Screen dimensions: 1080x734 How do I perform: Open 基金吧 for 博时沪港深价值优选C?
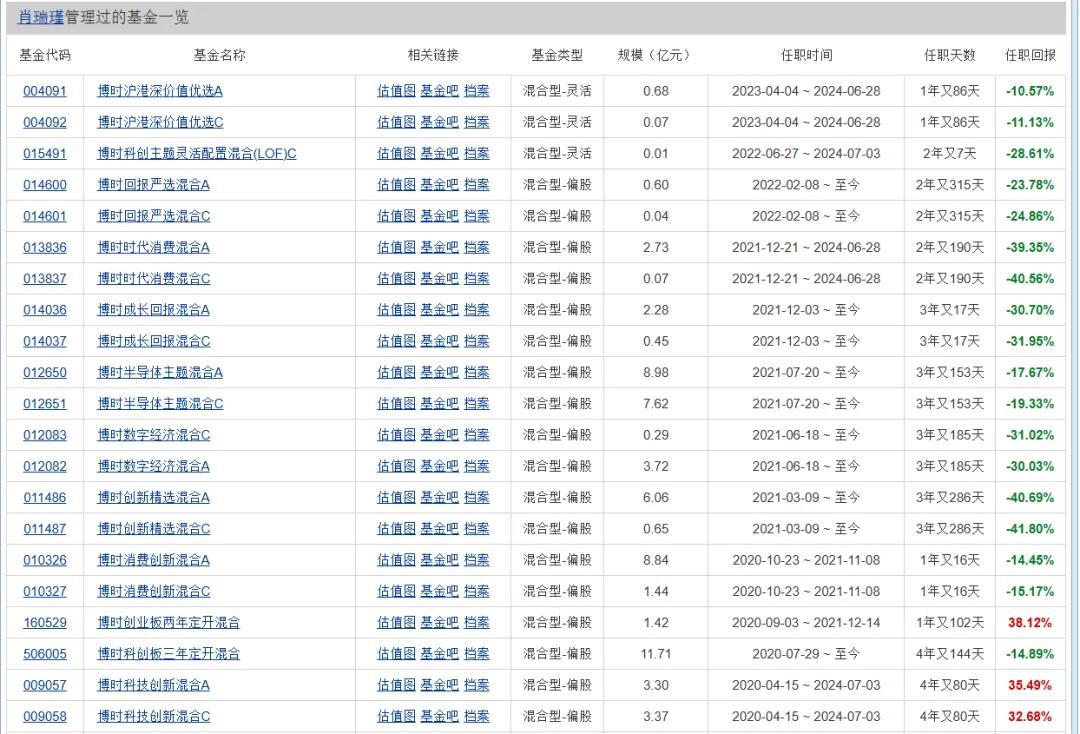pyautogui.click(x=439, y=123)
